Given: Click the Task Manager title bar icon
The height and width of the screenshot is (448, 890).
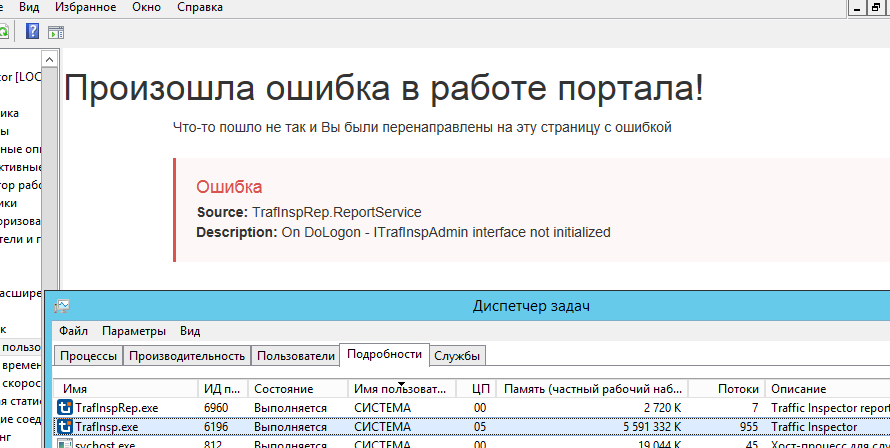Looking at the screenshot, I should pos(62,307).
